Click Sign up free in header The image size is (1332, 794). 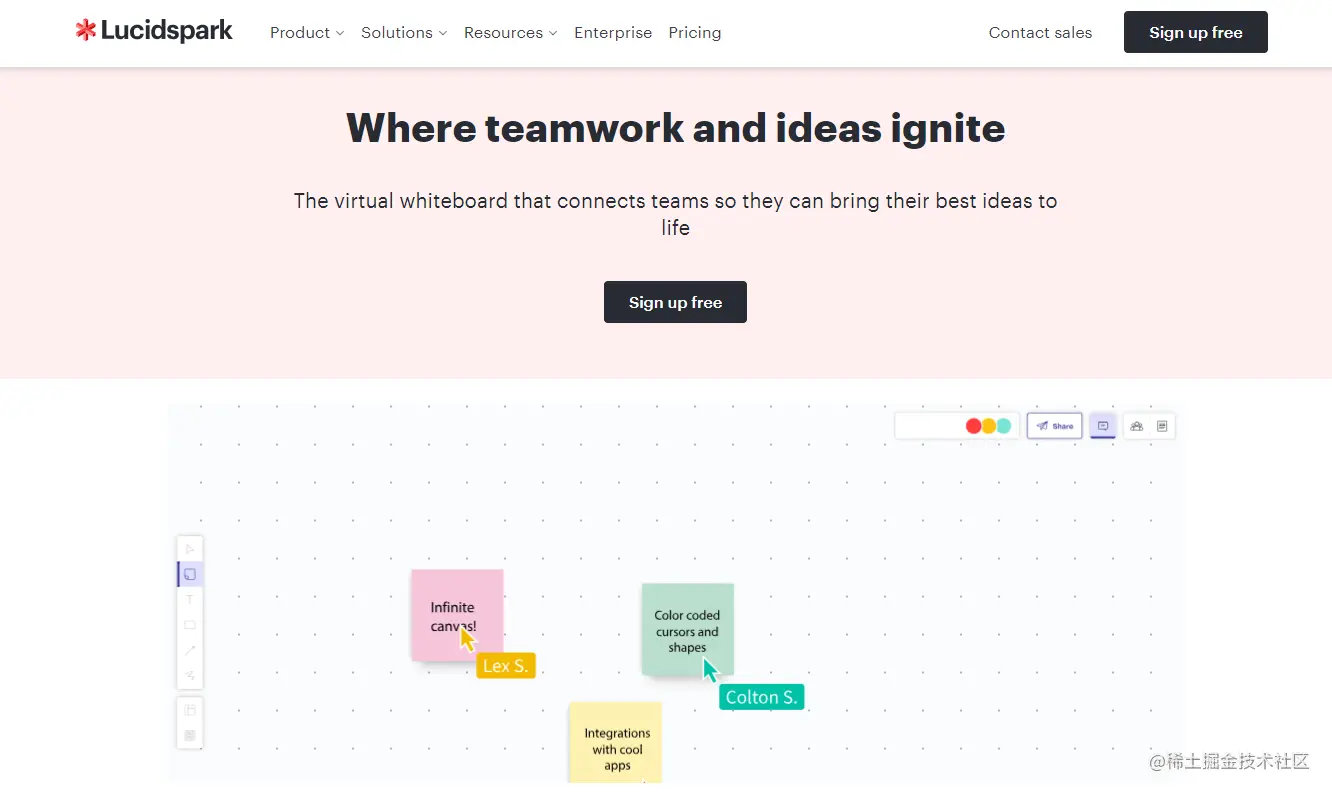(x=1195, y=32)
